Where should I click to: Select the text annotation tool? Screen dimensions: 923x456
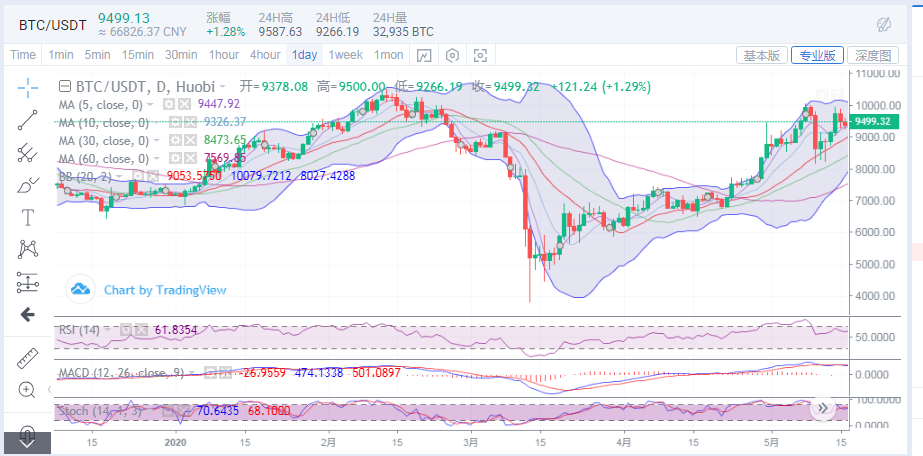(27, 217)
